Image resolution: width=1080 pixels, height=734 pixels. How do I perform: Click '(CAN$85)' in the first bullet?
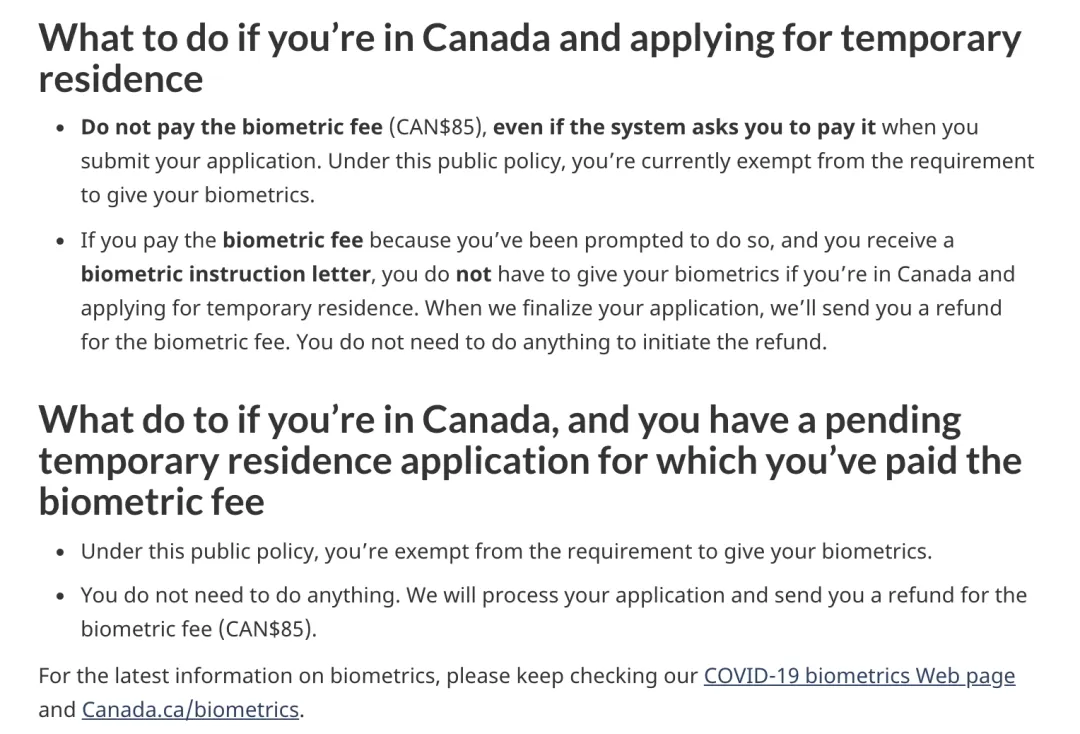[437, 127]
